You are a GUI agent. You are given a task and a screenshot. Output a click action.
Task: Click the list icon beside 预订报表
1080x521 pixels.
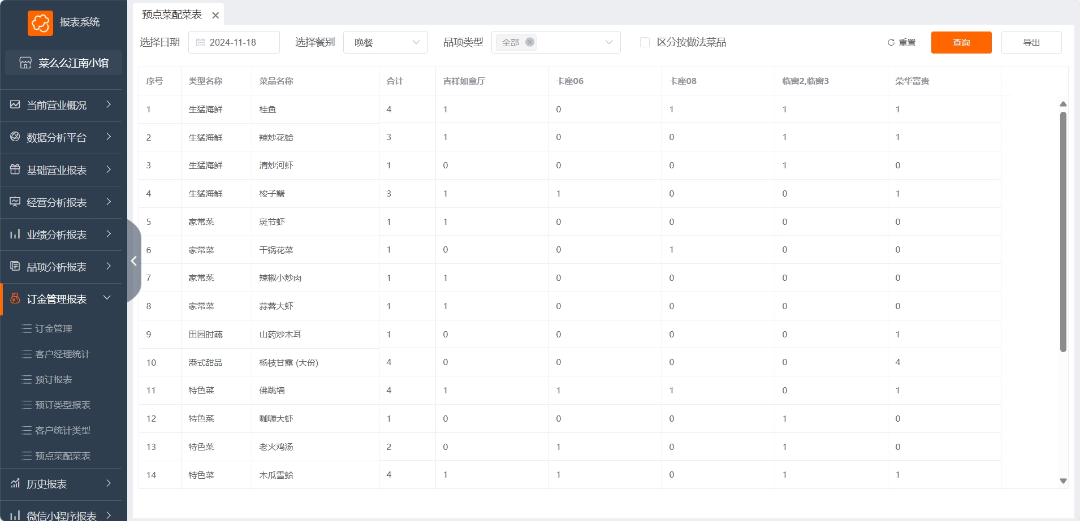(27, 380)
